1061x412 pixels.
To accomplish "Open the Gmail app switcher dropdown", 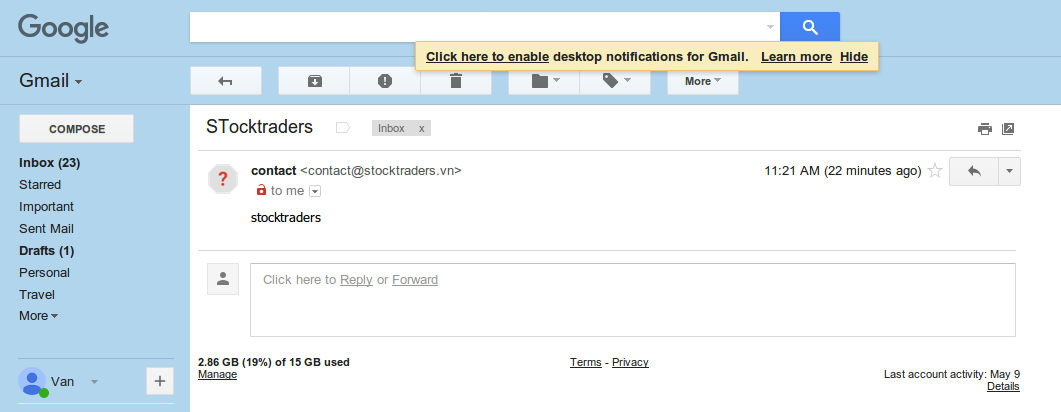I will [x=51, y=81].
